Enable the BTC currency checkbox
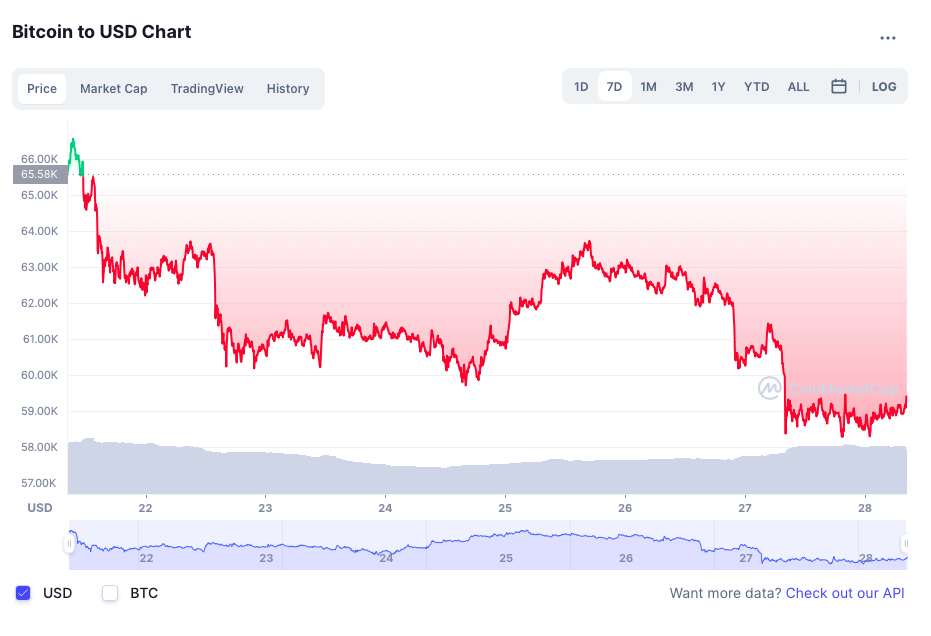The width and height of the screenshot is (931, 636). pyautogui.click(x=110, y=593)
